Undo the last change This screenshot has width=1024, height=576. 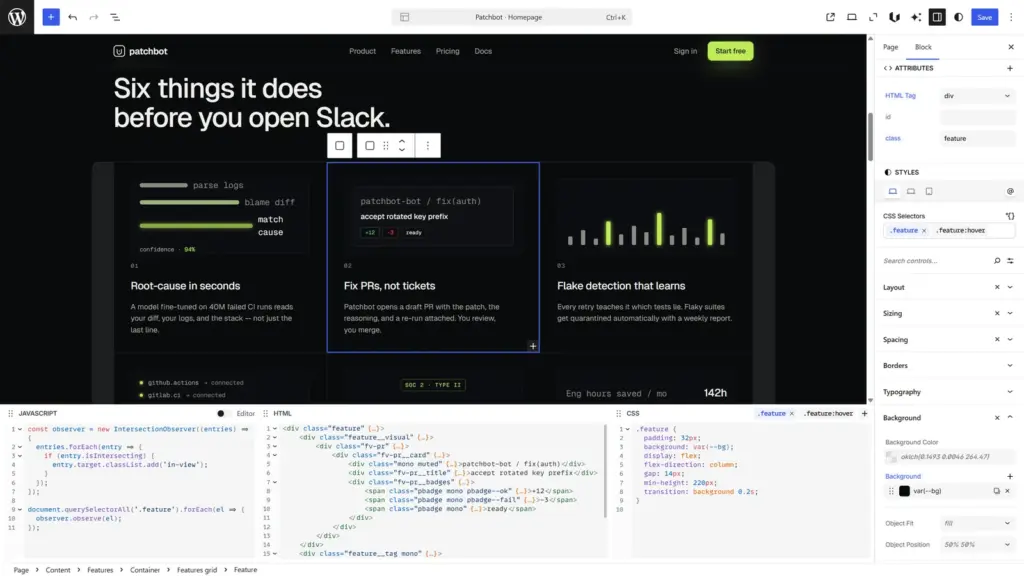point(72,17)
